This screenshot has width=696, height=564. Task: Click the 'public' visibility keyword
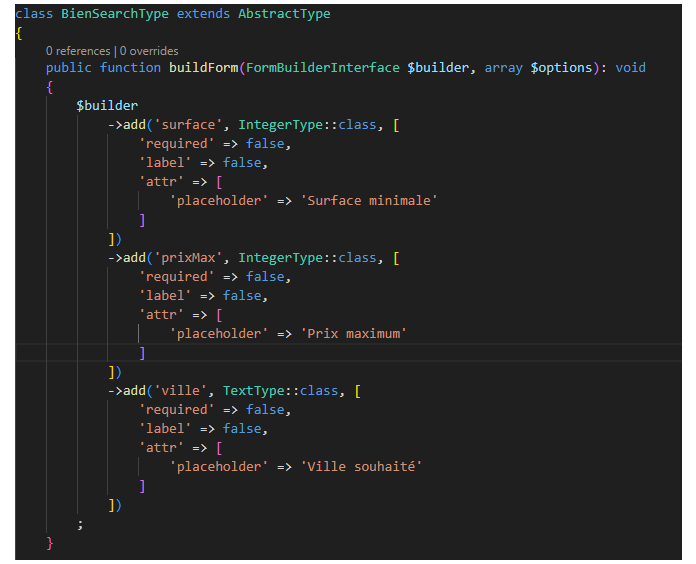coord(68,67)
